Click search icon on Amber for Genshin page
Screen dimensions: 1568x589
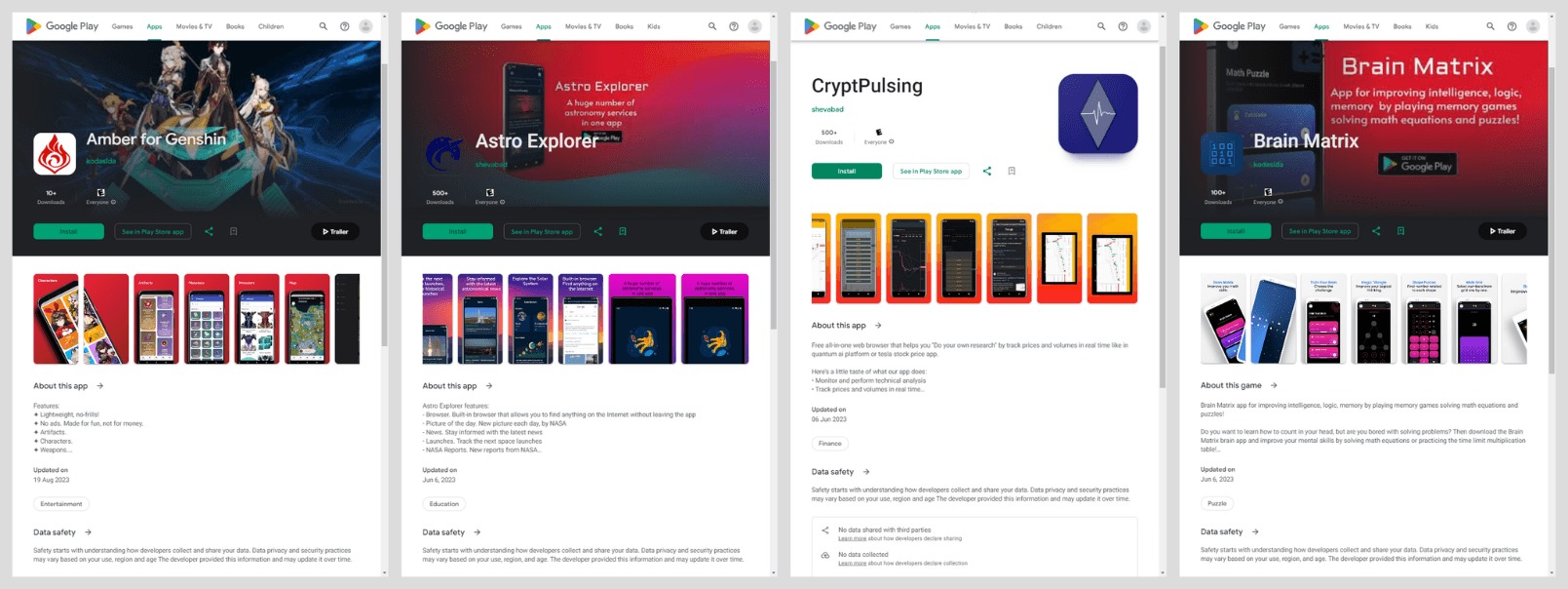[x=323, y=26]
